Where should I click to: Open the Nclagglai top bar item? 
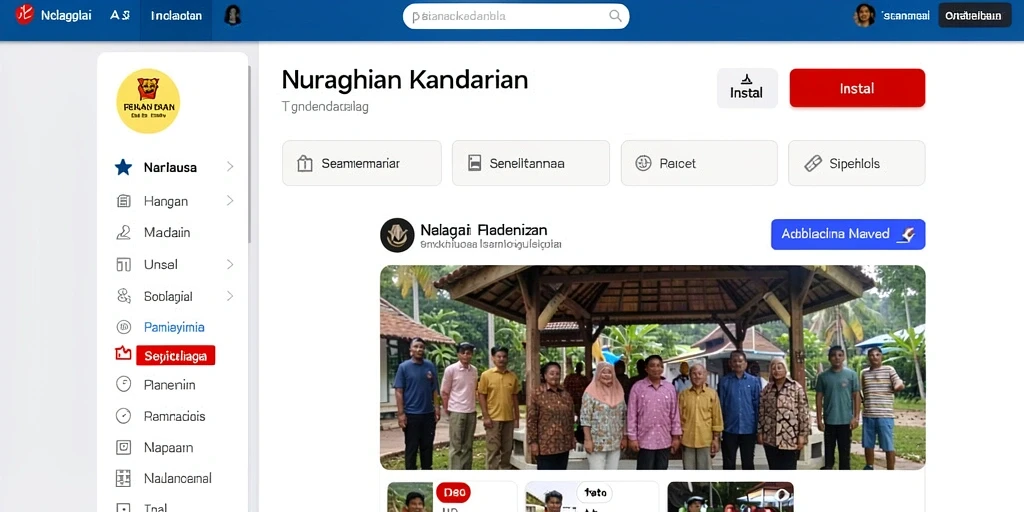tap(66, 16)
